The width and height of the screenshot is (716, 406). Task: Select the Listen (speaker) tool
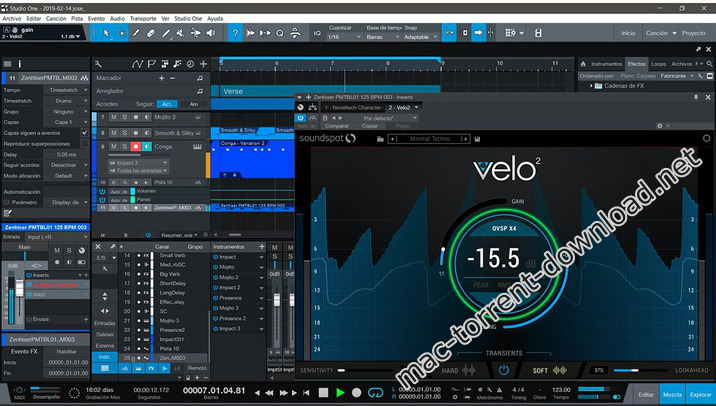pos(211,33)
